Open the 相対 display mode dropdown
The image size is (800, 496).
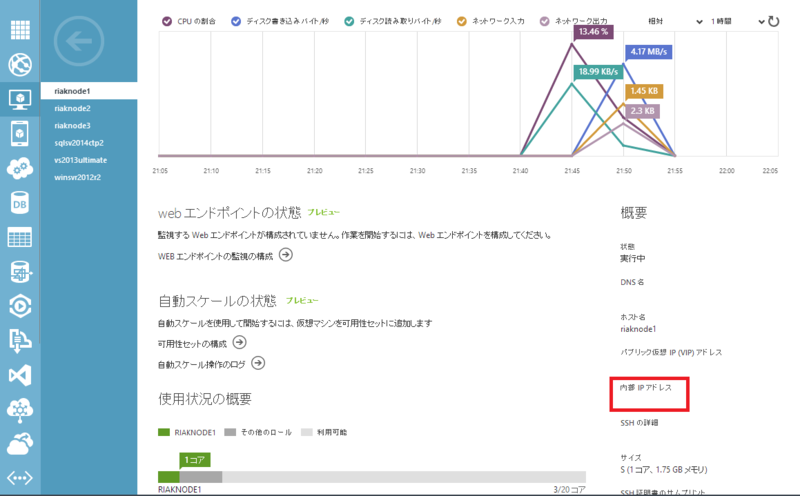coord(675,21)
